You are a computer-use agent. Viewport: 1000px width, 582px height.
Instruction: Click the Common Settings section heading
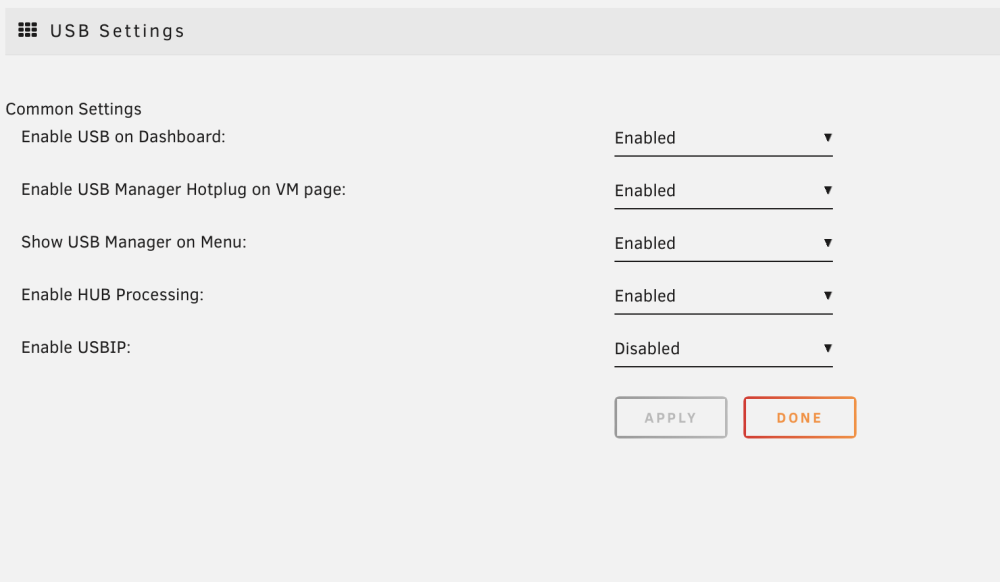pos(73,110)
